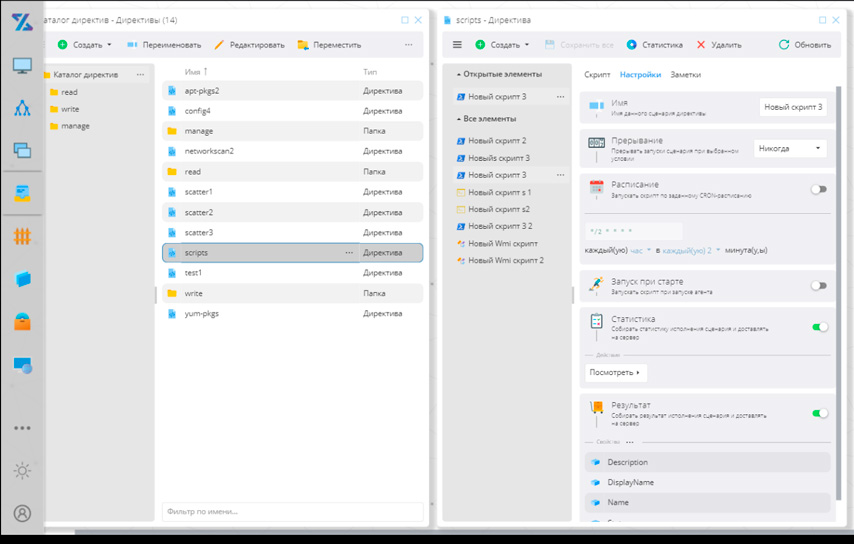The image size is (854, 544).
Task: Disable the Статистика collection toggle
Action: [820, 327]
